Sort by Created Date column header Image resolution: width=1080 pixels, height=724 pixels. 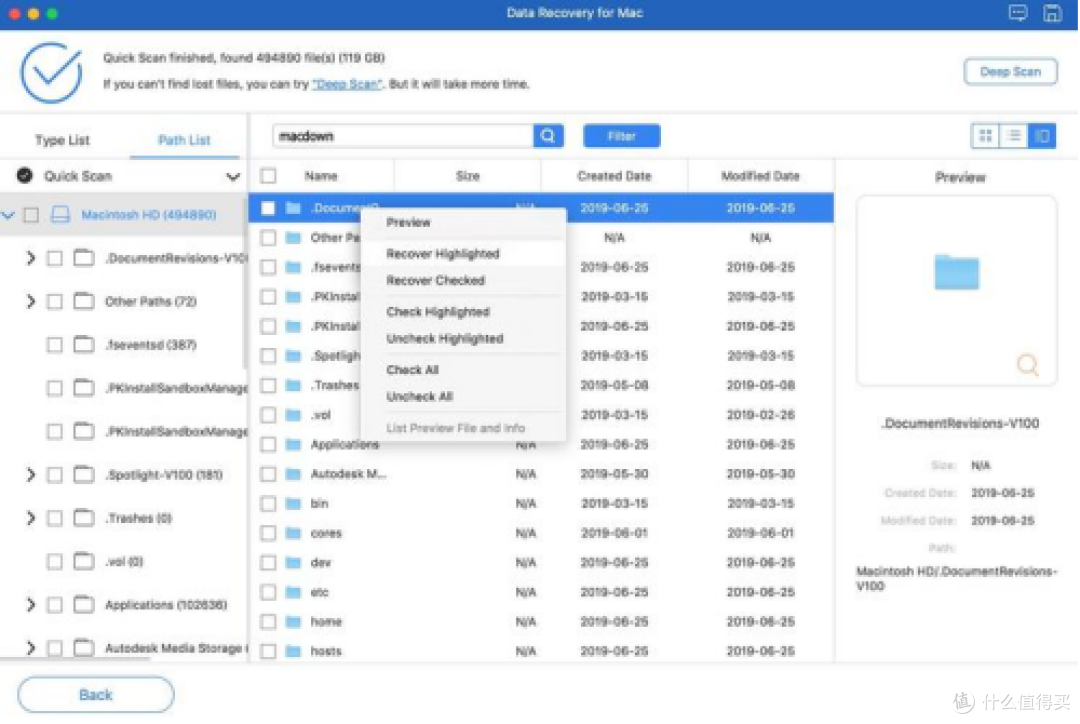614,176
